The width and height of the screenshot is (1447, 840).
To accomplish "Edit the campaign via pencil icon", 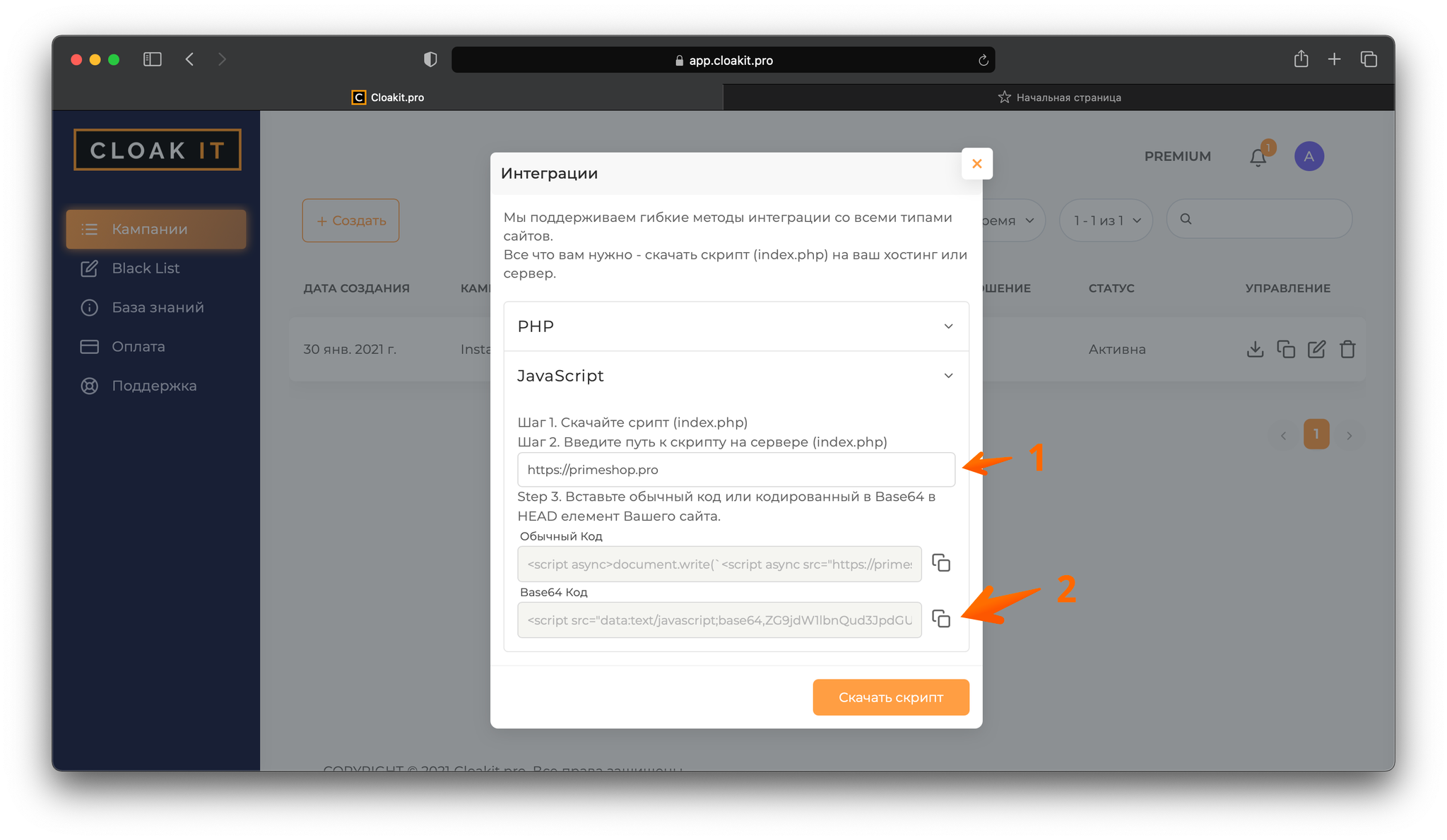I will (1316, 349).
